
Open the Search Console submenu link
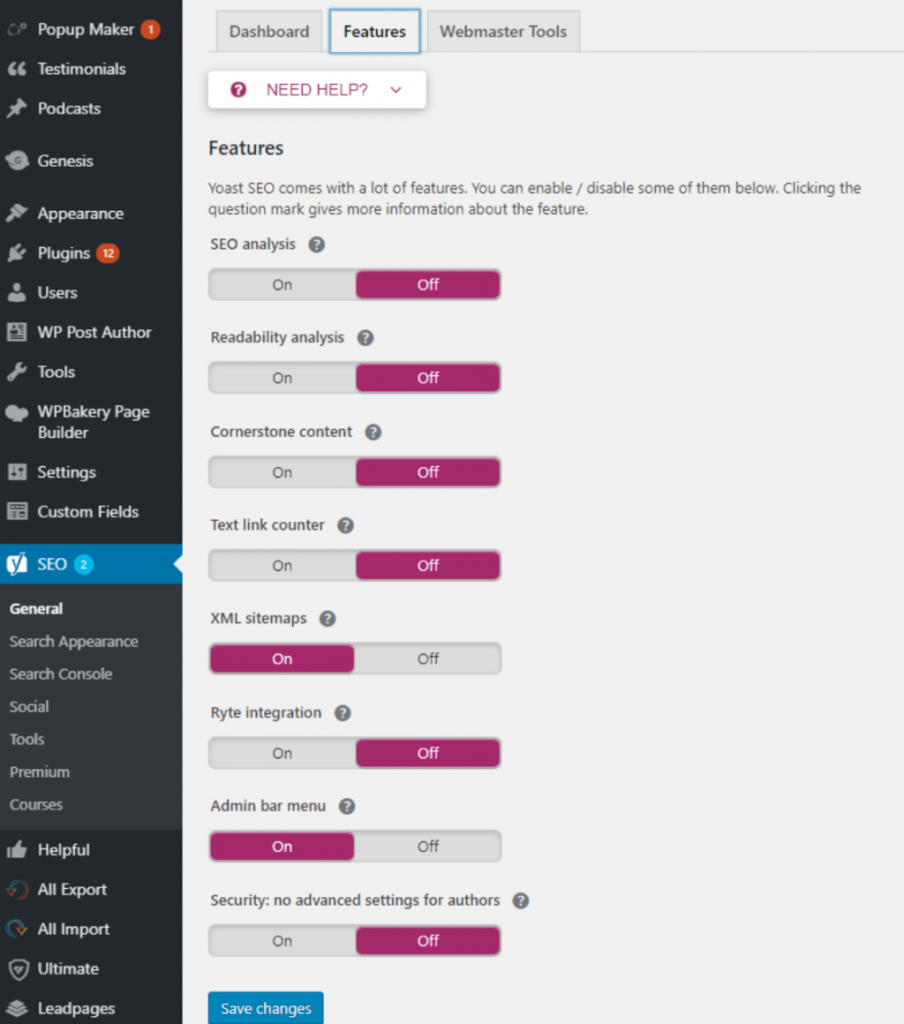click(61, 674)
